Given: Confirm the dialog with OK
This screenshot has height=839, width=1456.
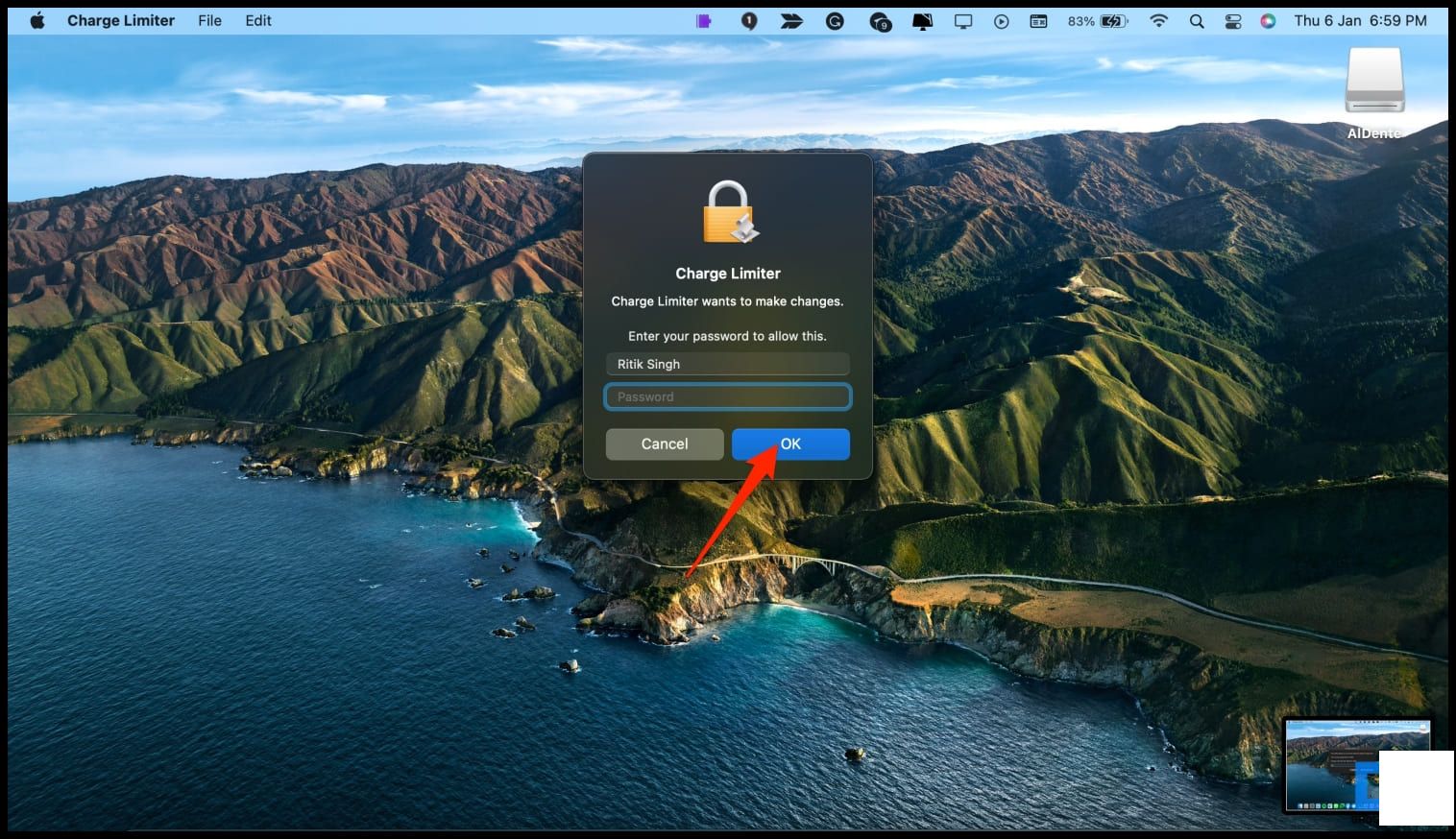Looking at the screenshot, I should click(790, 443).
